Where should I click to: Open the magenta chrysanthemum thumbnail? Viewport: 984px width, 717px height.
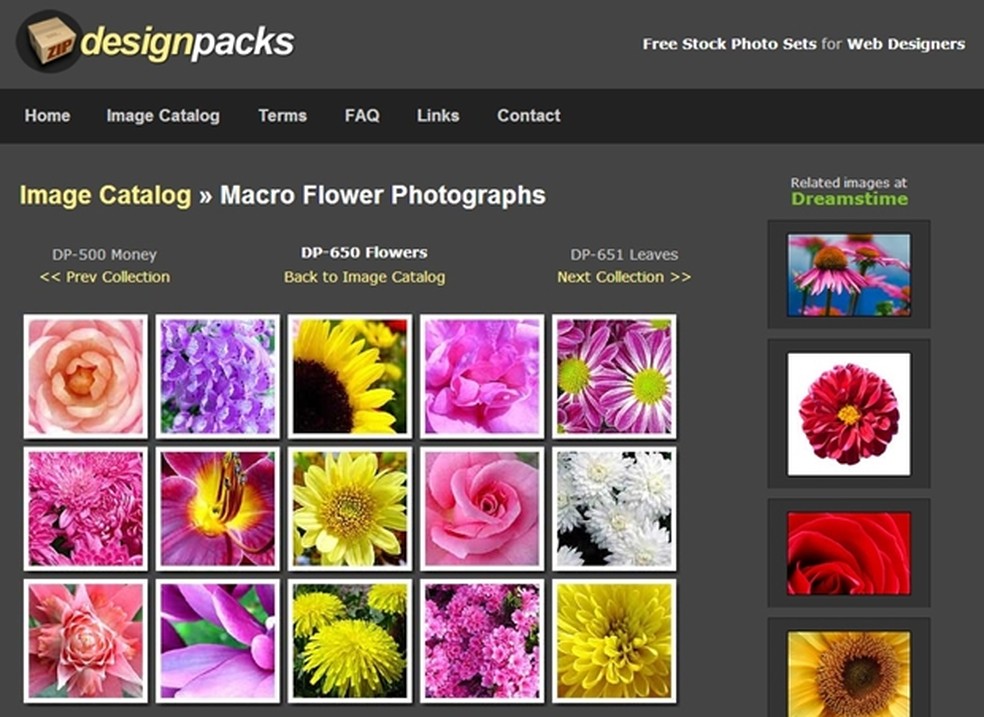[85, 509]
